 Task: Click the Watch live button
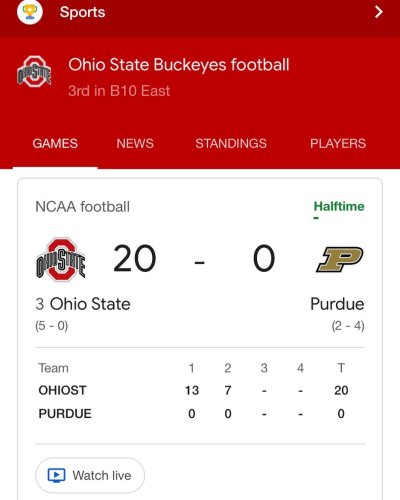[90, 475]
